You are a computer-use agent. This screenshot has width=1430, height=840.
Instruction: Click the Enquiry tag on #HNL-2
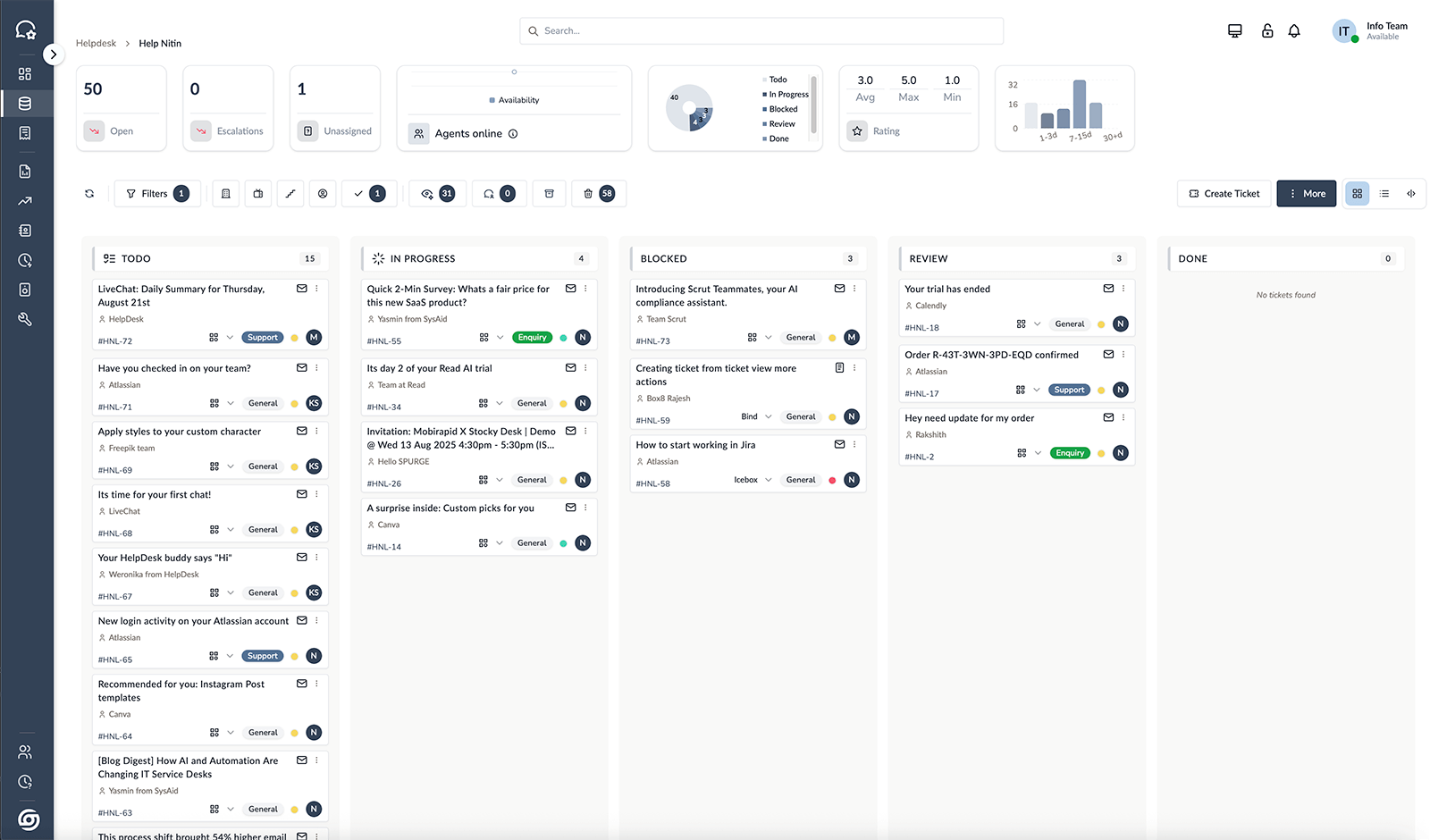[1070, 453]
